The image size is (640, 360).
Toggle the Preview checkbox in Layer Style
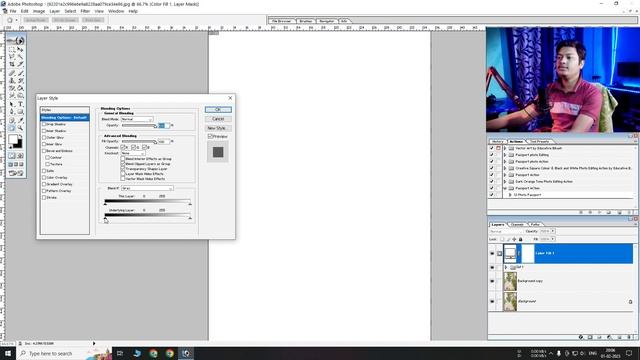(211, 136)
